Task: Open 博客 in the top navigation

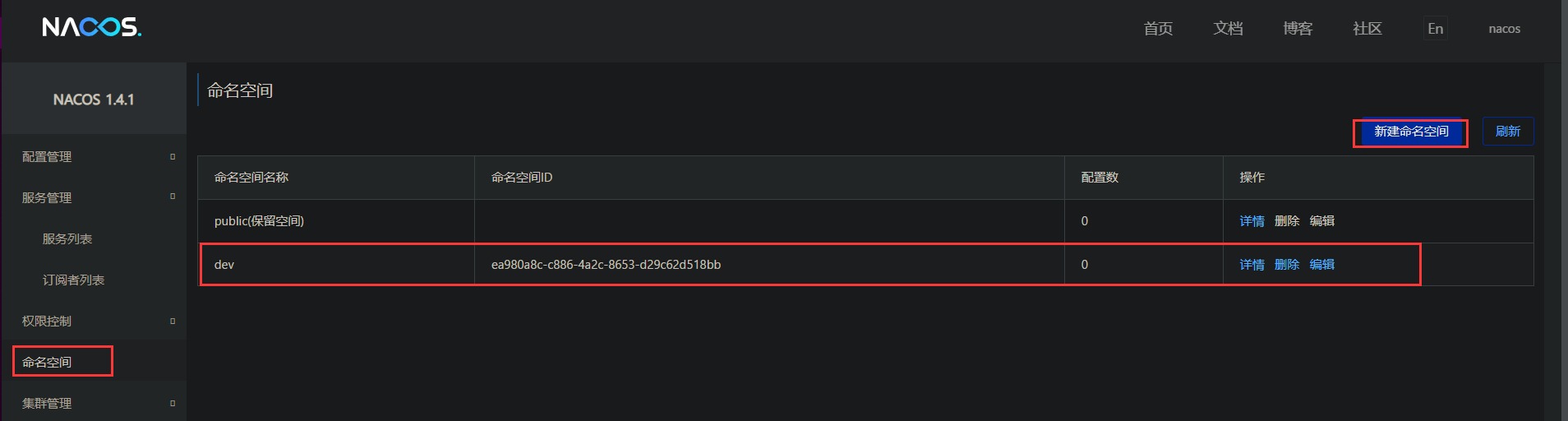Action: point(1298,29)
